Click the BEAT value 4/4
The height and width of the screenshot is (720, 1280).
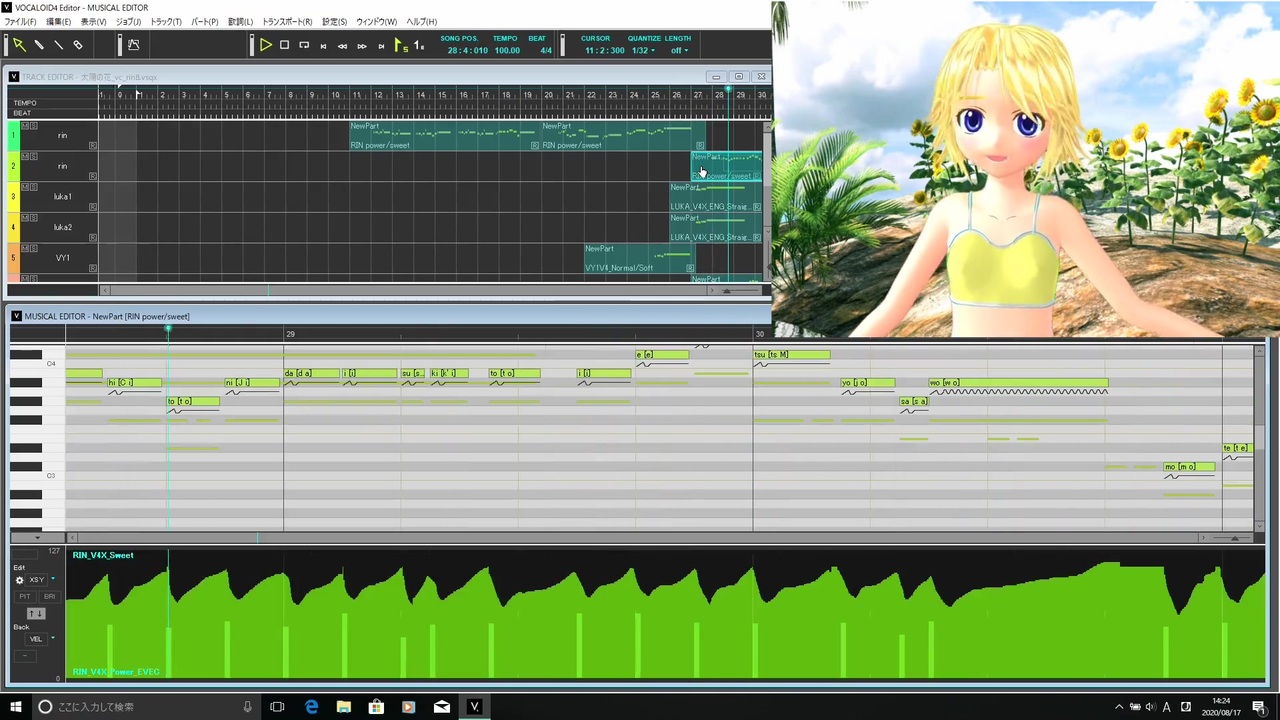546,51
